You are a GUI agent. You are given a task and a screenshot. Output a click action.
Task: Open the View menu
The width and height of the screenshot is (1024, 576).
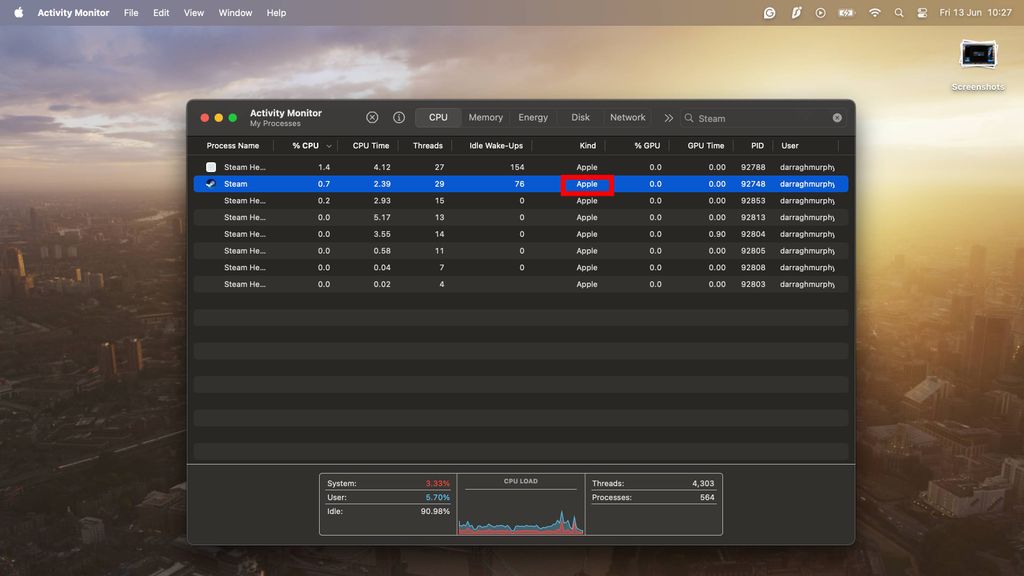(x=192, y=12)
